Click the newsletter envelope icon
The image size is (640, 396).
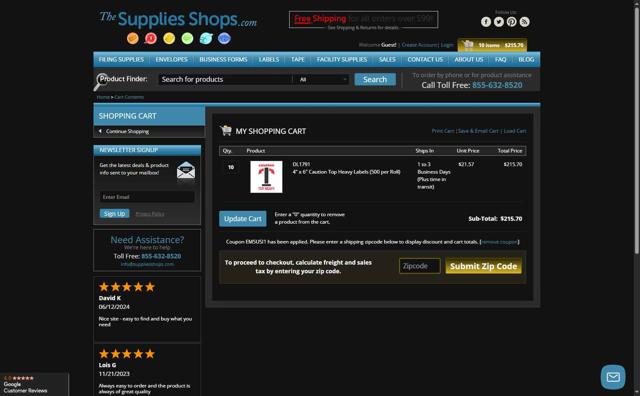pos(186,170)
